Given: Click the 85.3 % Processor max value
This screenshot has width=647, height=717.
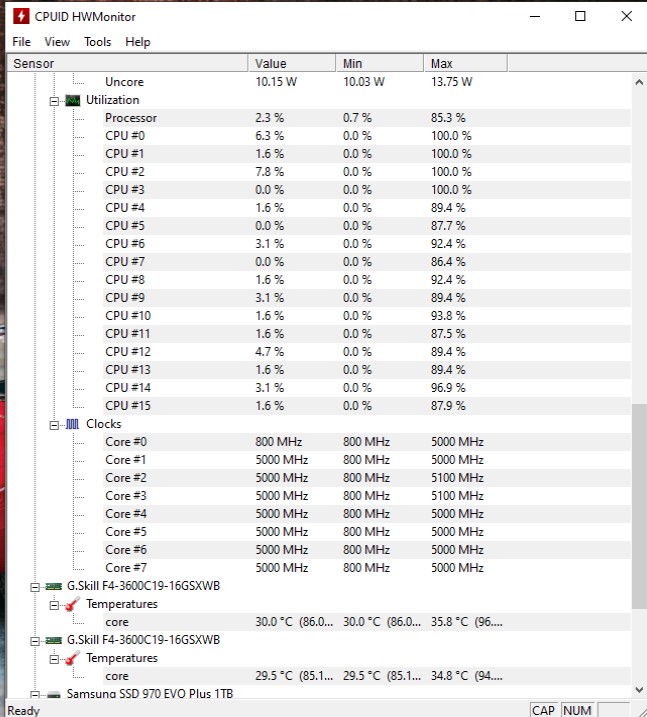Looking at the screenshot, I should point(448,118).
